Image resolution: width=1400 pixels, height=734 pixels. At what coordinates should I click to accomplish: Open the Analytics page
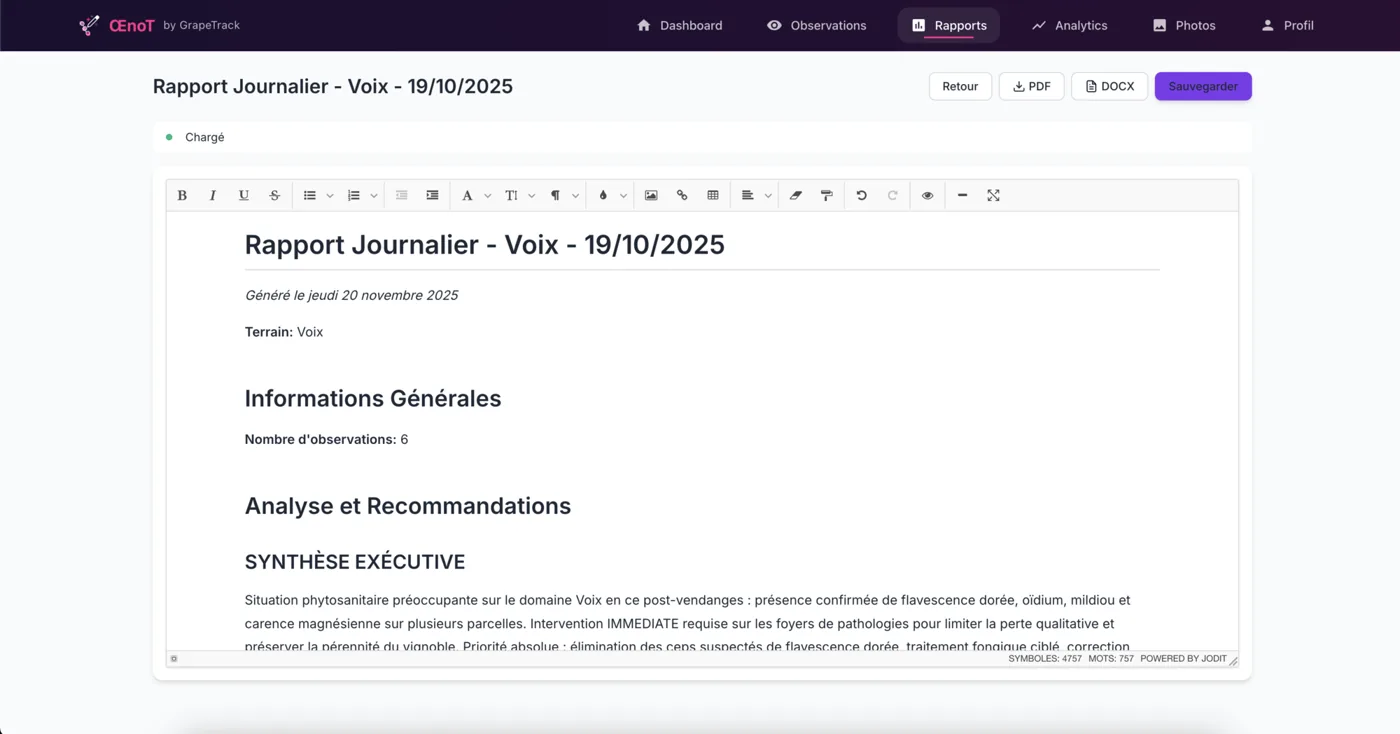coord(1070,25)
